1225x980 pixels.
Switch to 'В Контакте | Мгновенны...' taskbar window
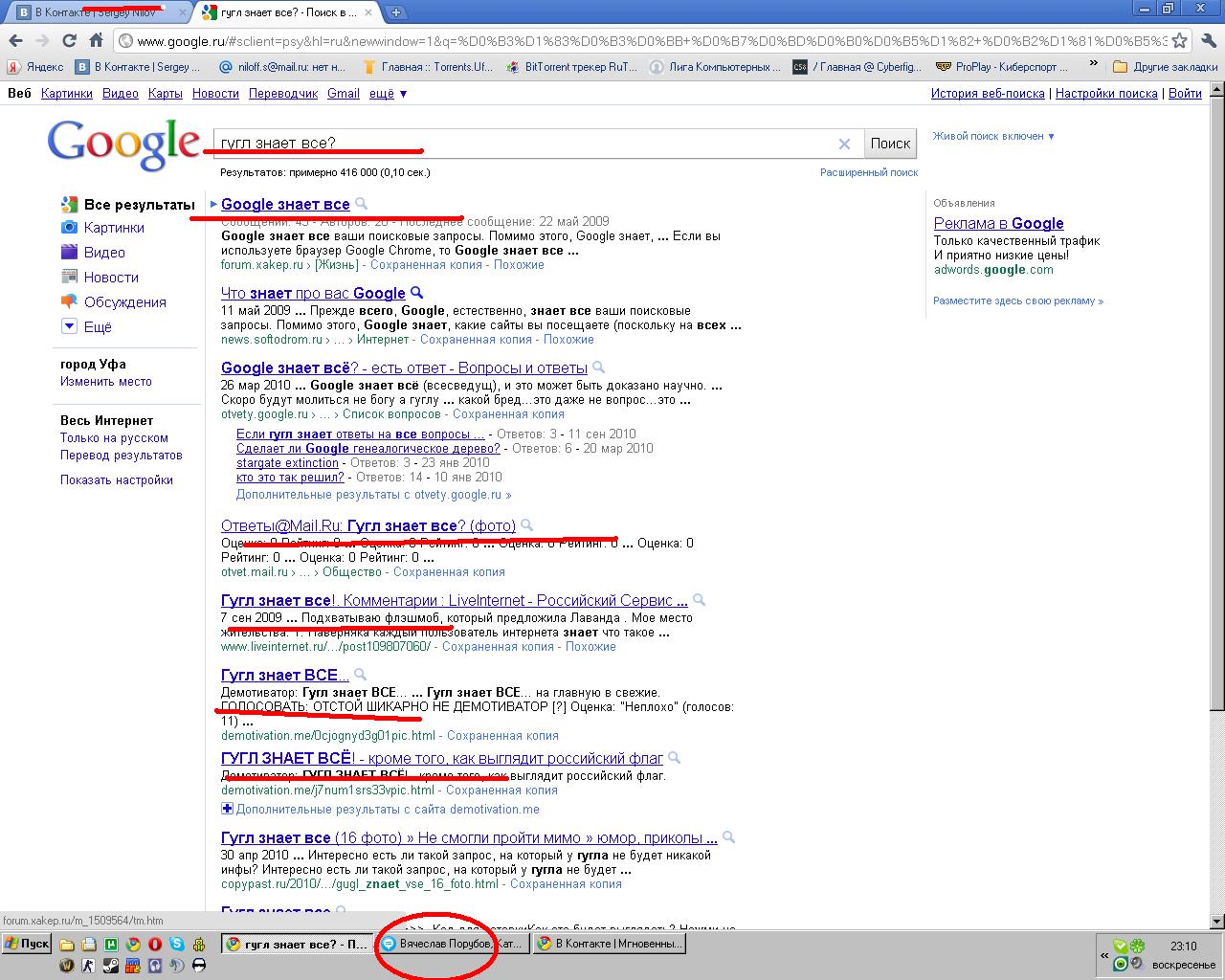click(610, 944)
